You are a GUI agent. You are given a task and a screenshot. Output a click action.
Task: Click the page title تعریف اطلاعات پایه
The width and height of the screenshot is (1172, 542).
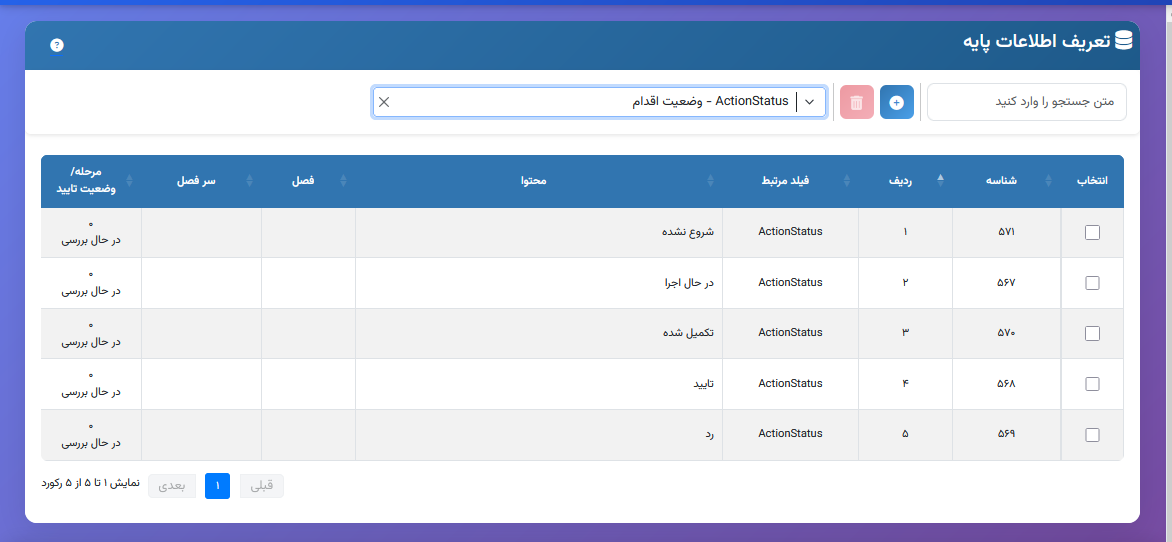(1036, 41)
